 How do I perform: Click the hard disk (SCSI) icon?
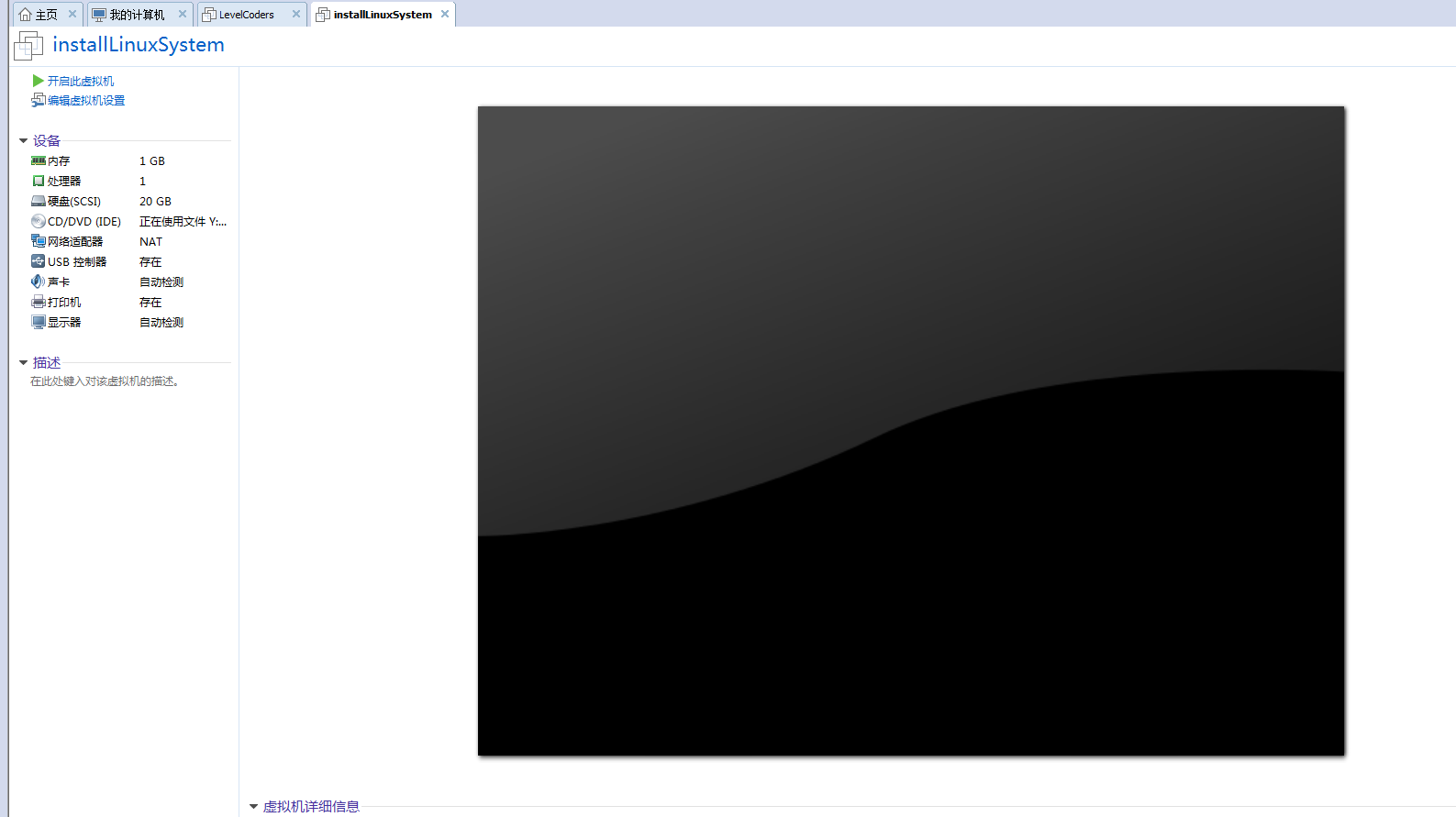tap(38, 201)
